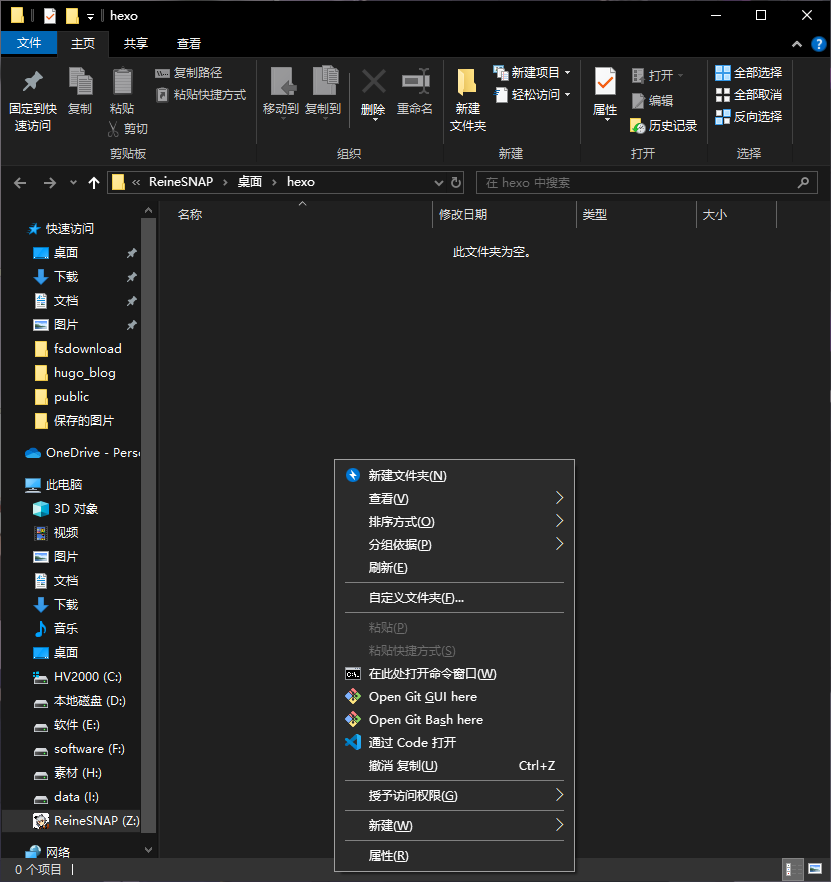The image size is (831, 882).
Task: Switch to details view via status bar toggle
Action: (793, 869)
